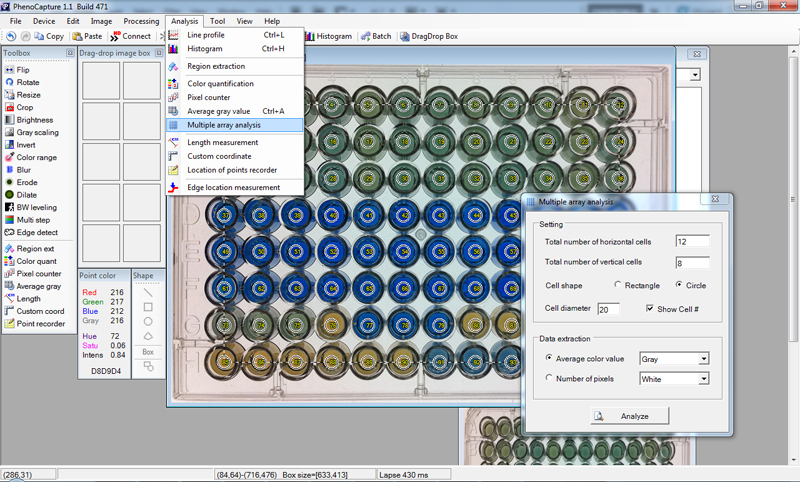Select the Rotate tool in Toolbox
The width and height of the screenshot is (800, 482).
[x=25, y=82]
